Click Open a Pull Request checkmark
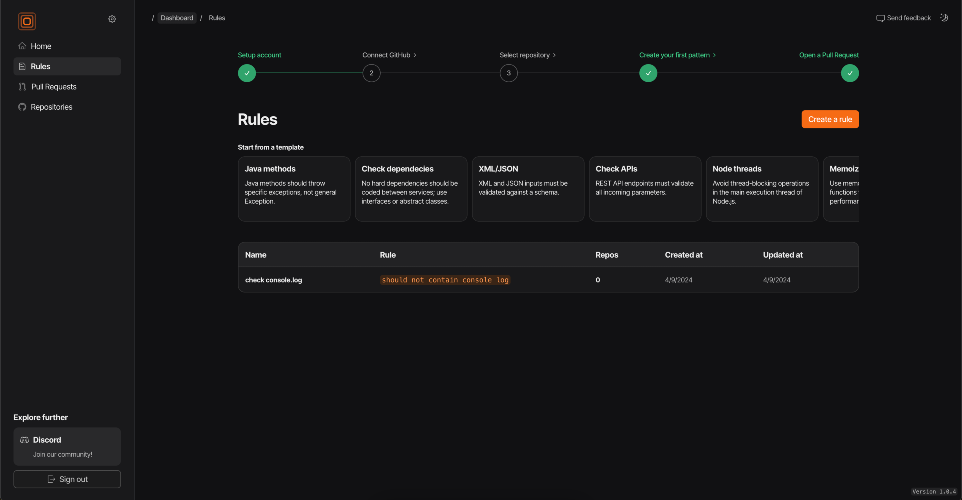Viewport: 962px width, 500px height. coord(850,73)
